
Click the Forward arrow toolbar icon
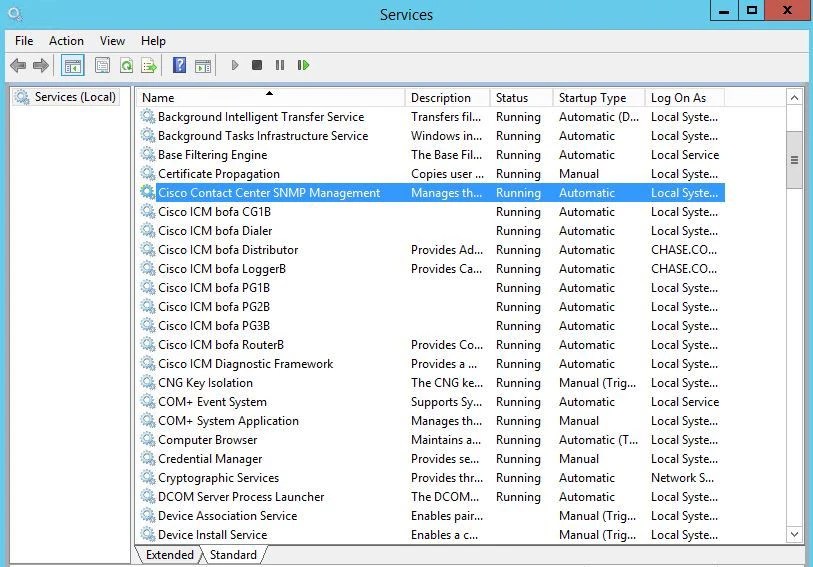click(40, 65)
